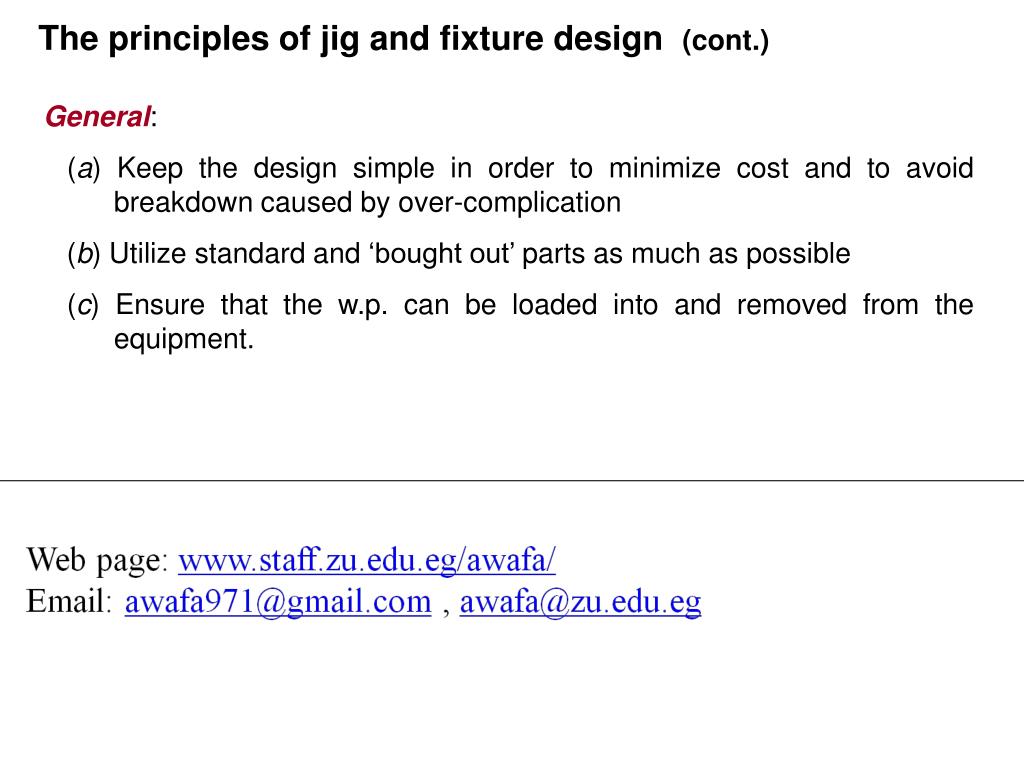Image resolution: width=1024 pixels, height=768 pixels.
Task: Click 'breakdown caused by' text in item a
Action: [x=252, y=203]
